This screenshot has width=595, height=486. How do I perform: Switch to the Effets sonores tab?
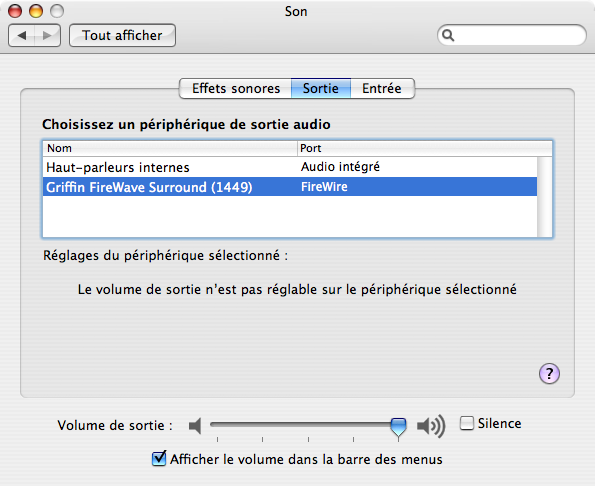[x=236, y=88]
